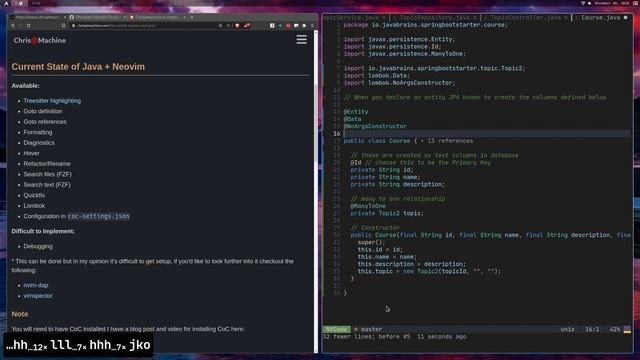Click 'private Topic2 topic;' line in editor
640x360 pixels.
coord(387,213)
